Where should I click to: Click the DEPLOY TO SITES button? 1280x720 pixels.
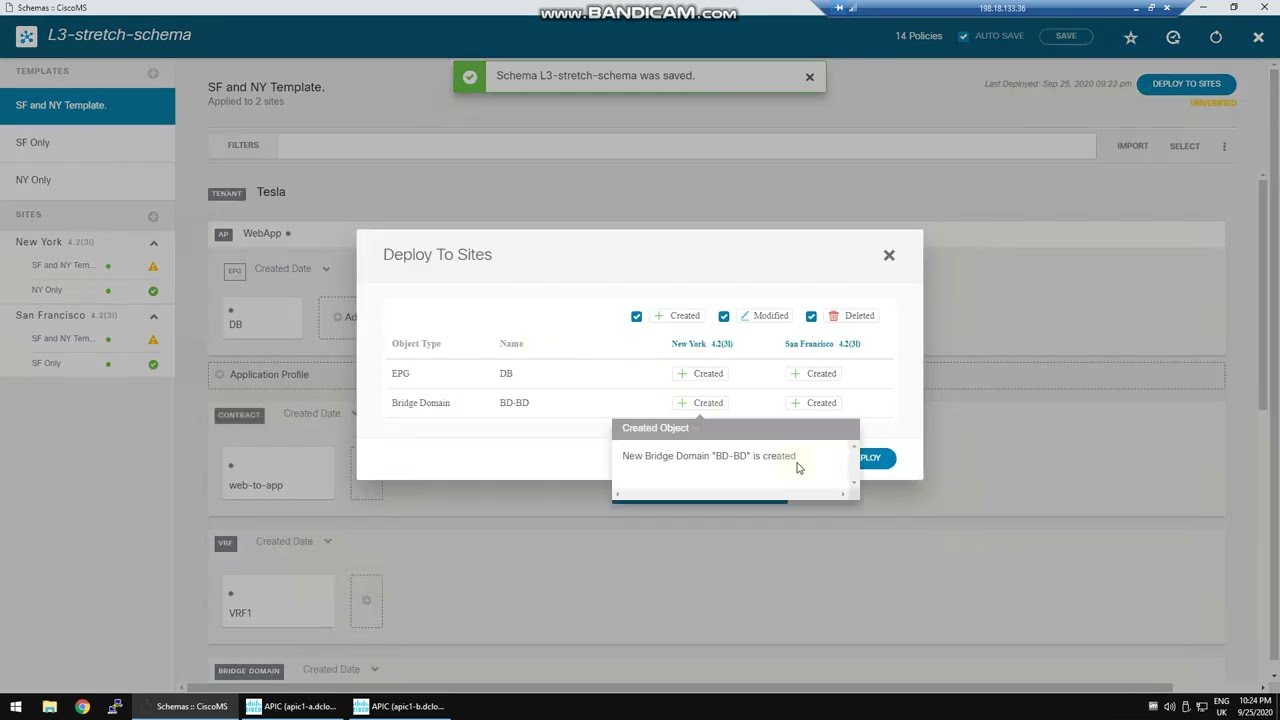[x=1186, y=84]
